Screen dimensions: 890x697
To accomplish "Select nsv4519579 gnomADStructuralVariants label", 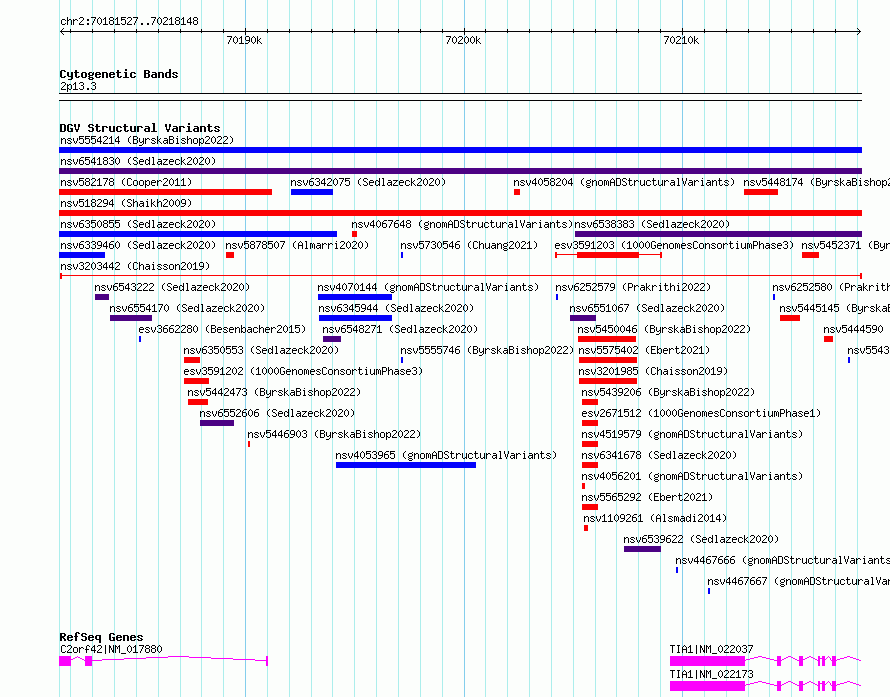I will (692, 434).
